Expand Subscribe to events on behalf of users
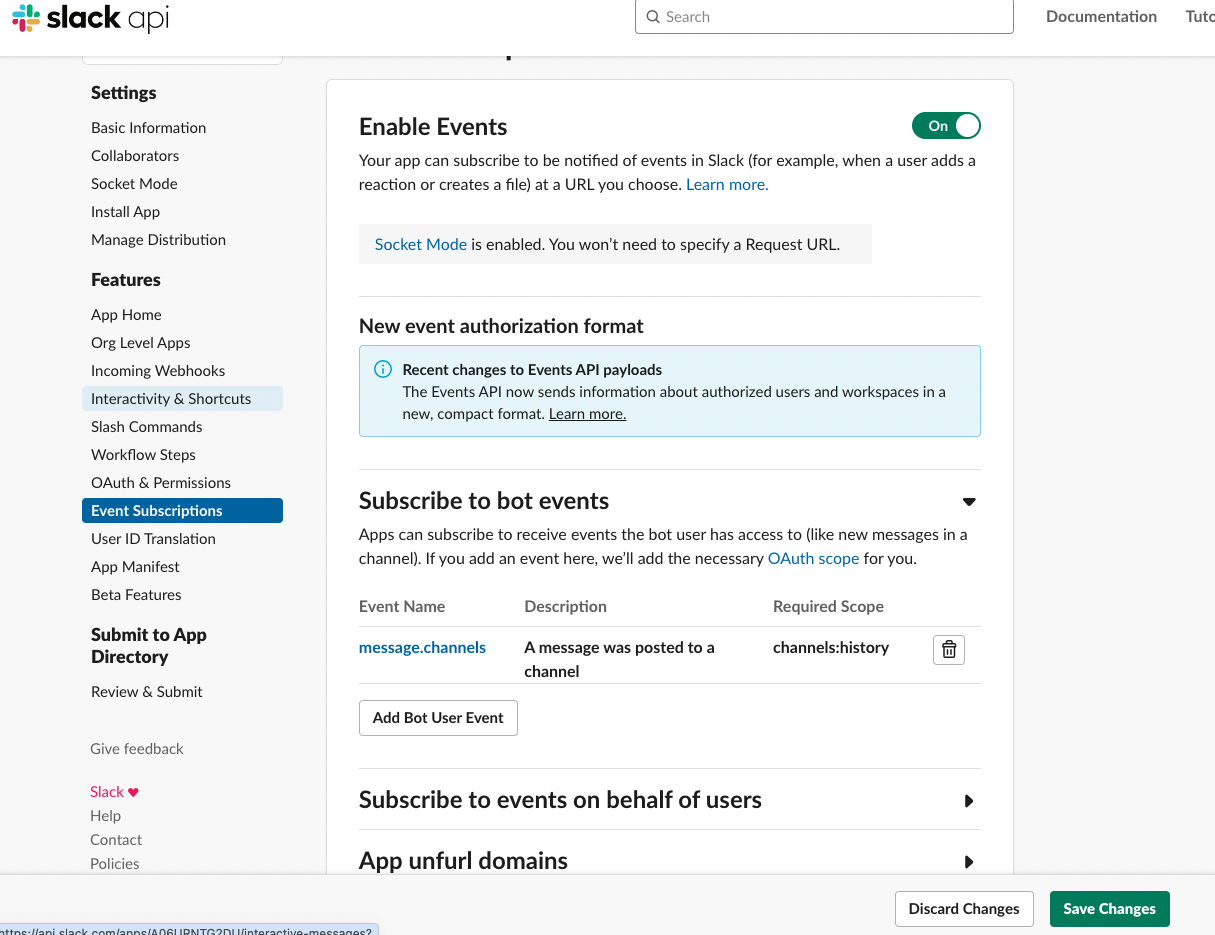This screenshot has width=1215, height=935. click(x=968, y=801)
